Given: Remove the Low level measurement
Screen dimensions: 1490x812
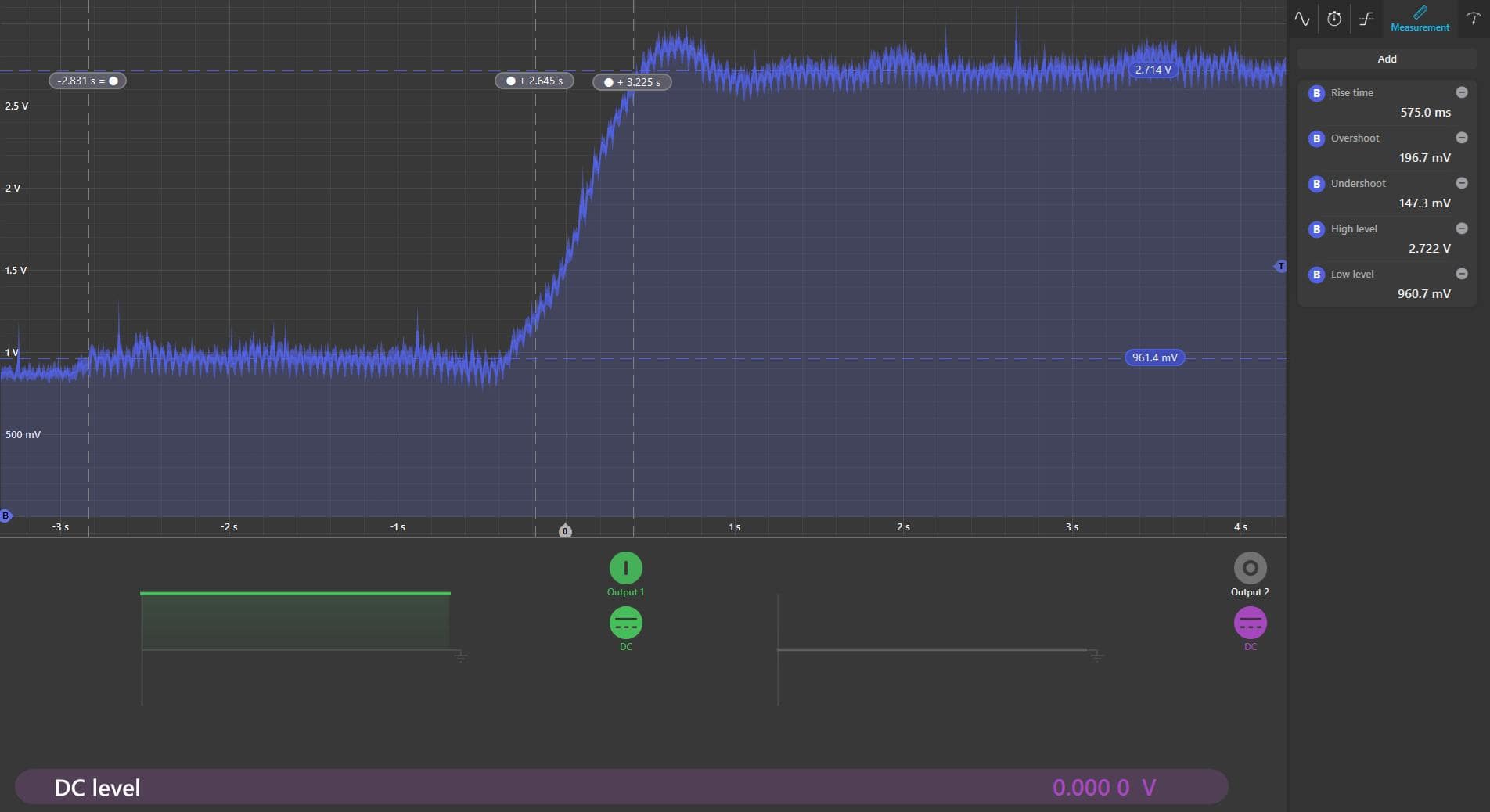Looking at the screenshot, I should tap(1461, 274).
